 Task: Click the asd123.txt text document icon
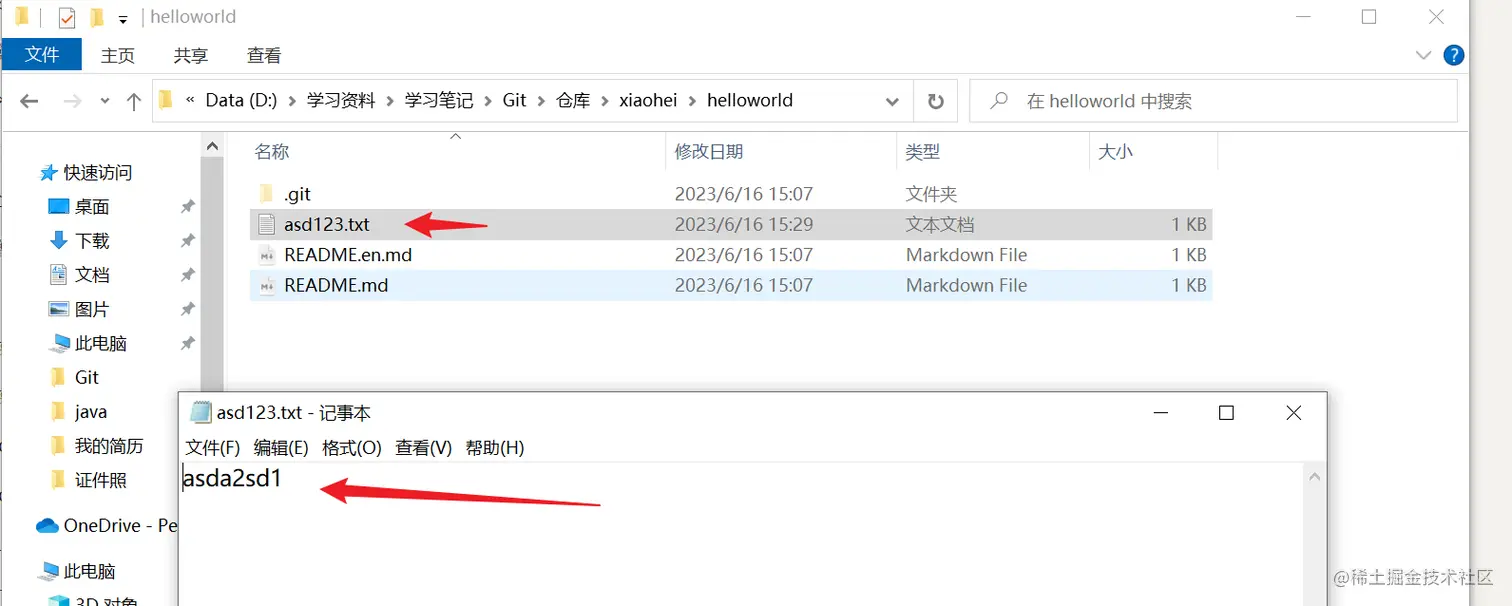(x=266, y=224)
